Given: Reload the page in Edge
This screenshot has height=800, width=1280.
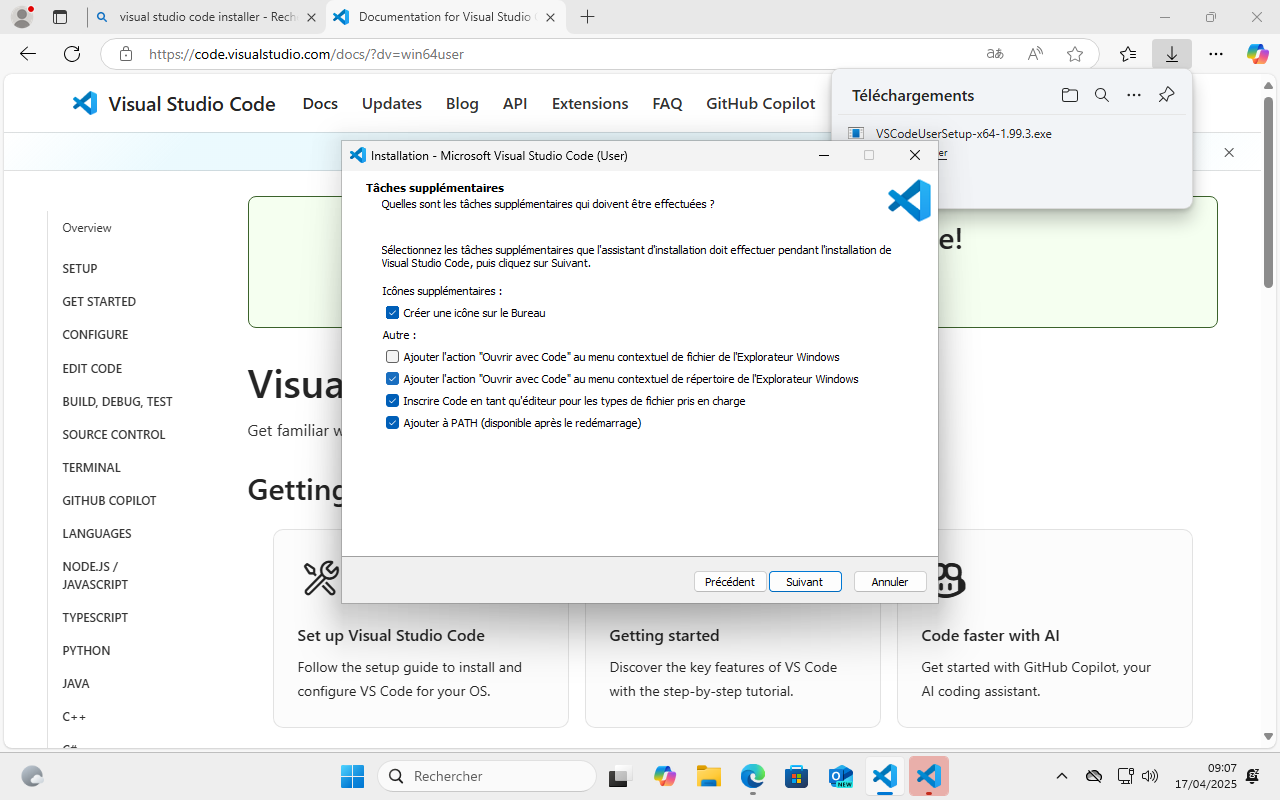Looking at the screenshot, I should tap(72, 54).
